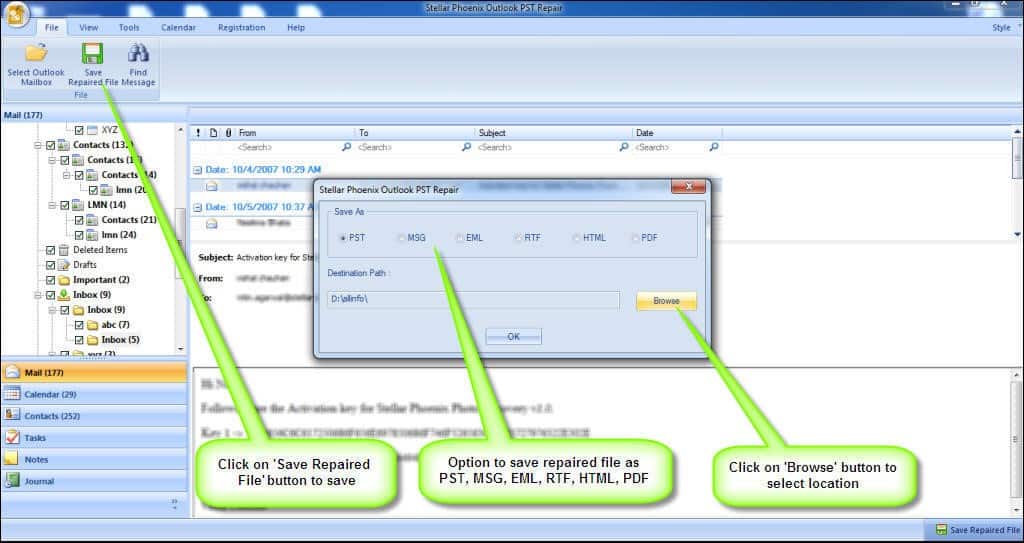The width and height of the screenshot is (1024, 543).
Task: Click the status bar Save Repaired File icon
Action: [941, 530]
